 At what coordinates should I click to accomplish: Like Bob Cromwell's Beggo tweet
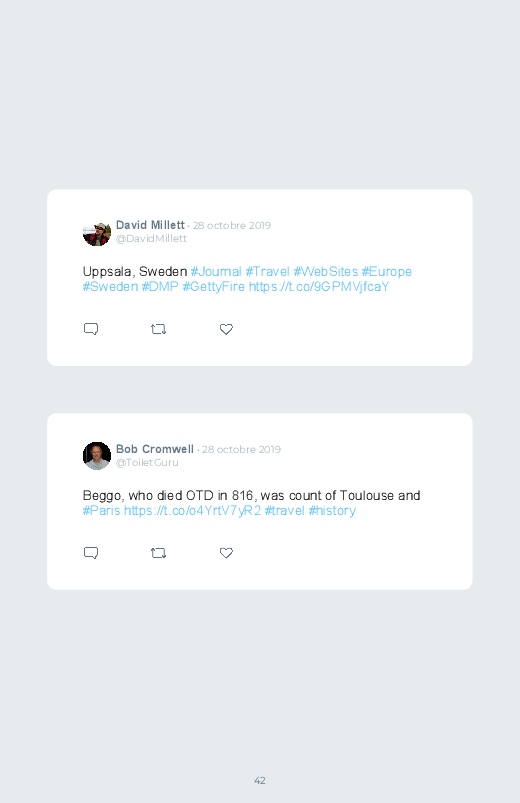tap(226, 553)
